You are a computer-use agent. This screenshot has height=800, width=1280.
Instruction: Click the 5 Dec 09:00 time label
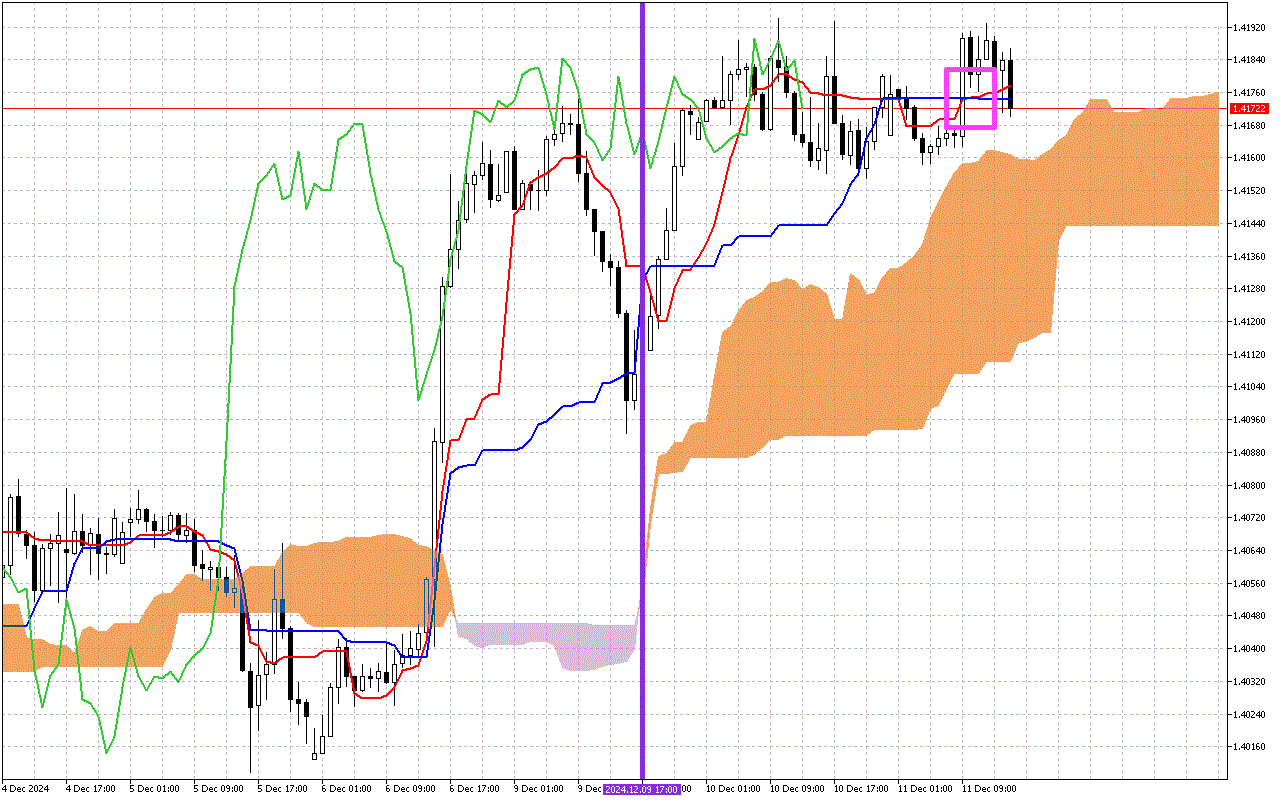click(x=219, y=789)
